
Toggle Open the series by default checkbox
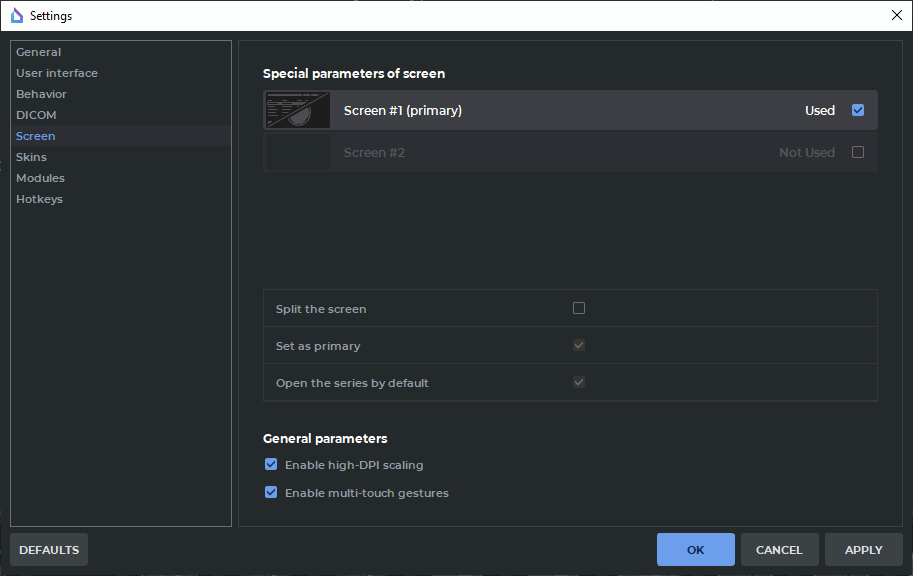click(579, 383)
